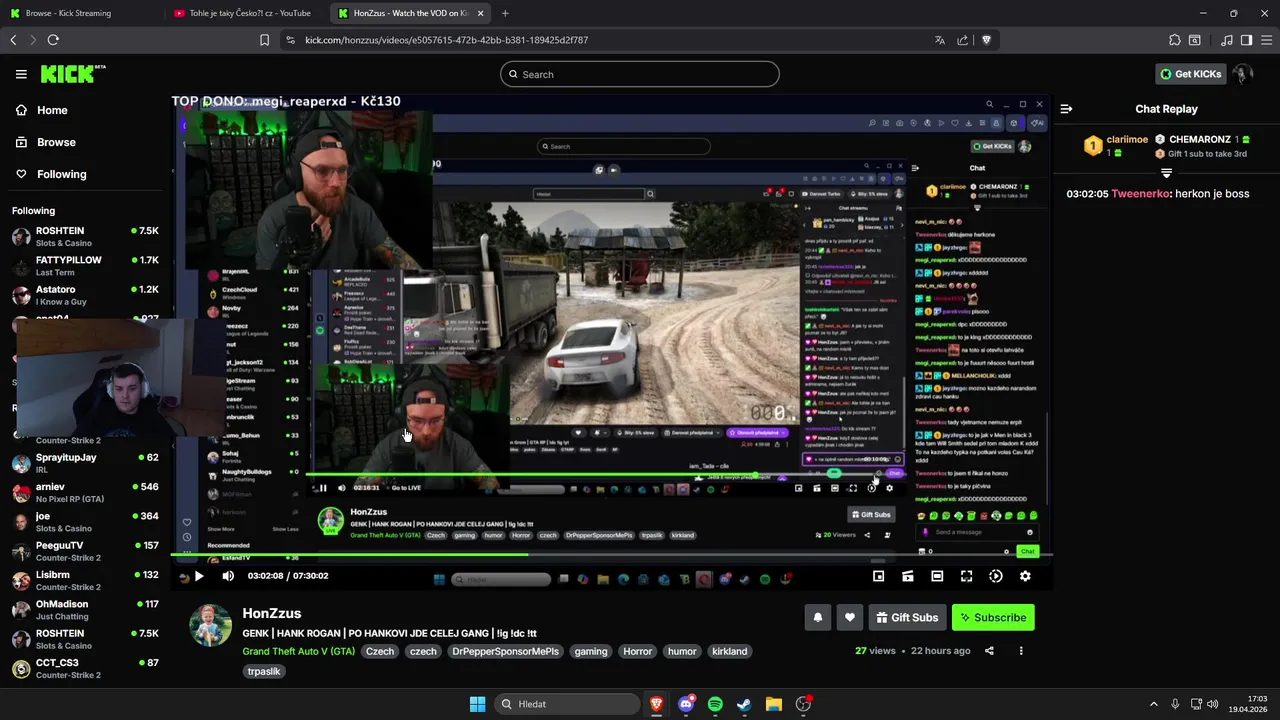Select the DrPepperSponsorMePls tag

505,651
